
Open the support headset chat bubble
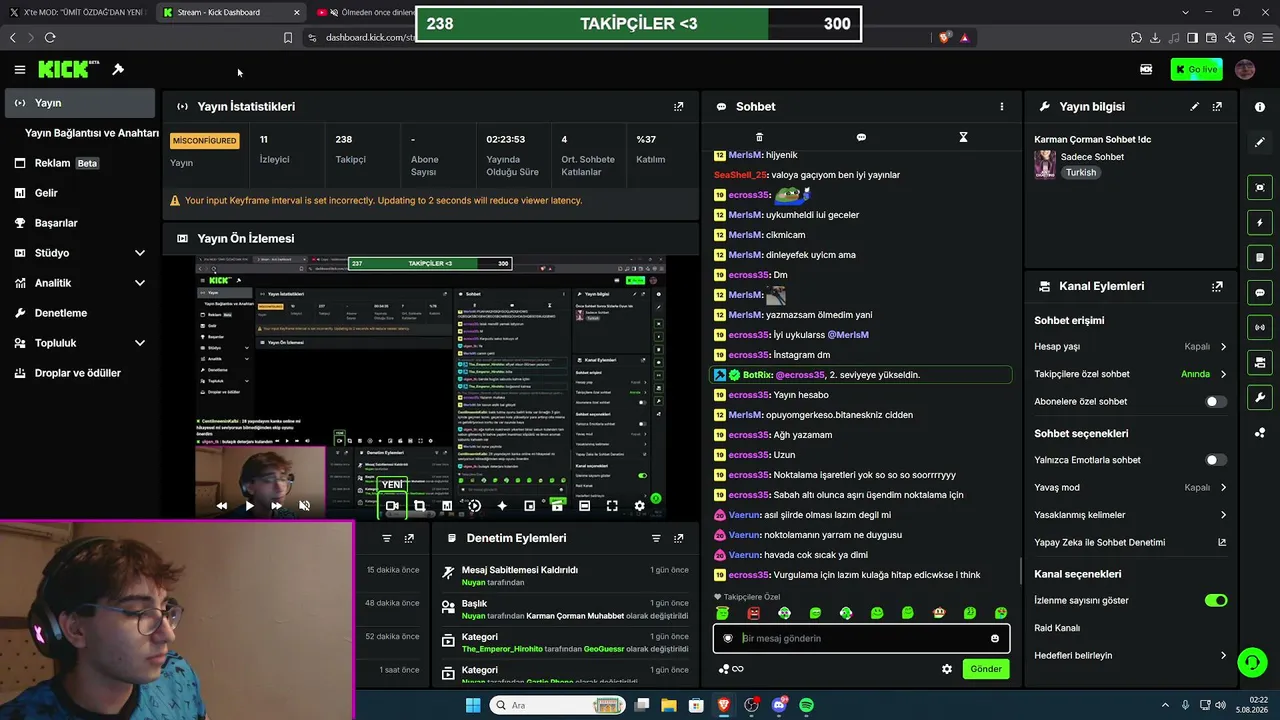click(x=1252, y=662)
